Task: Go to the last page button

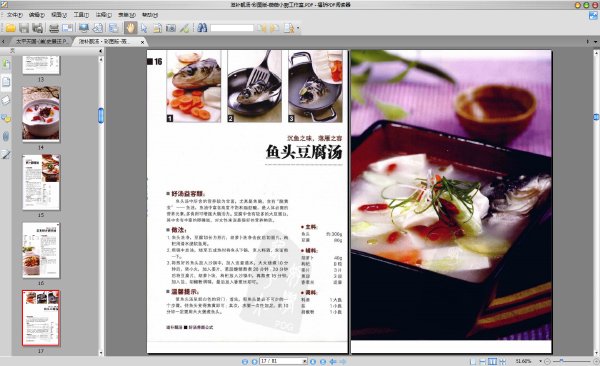Action: [323, 361]
